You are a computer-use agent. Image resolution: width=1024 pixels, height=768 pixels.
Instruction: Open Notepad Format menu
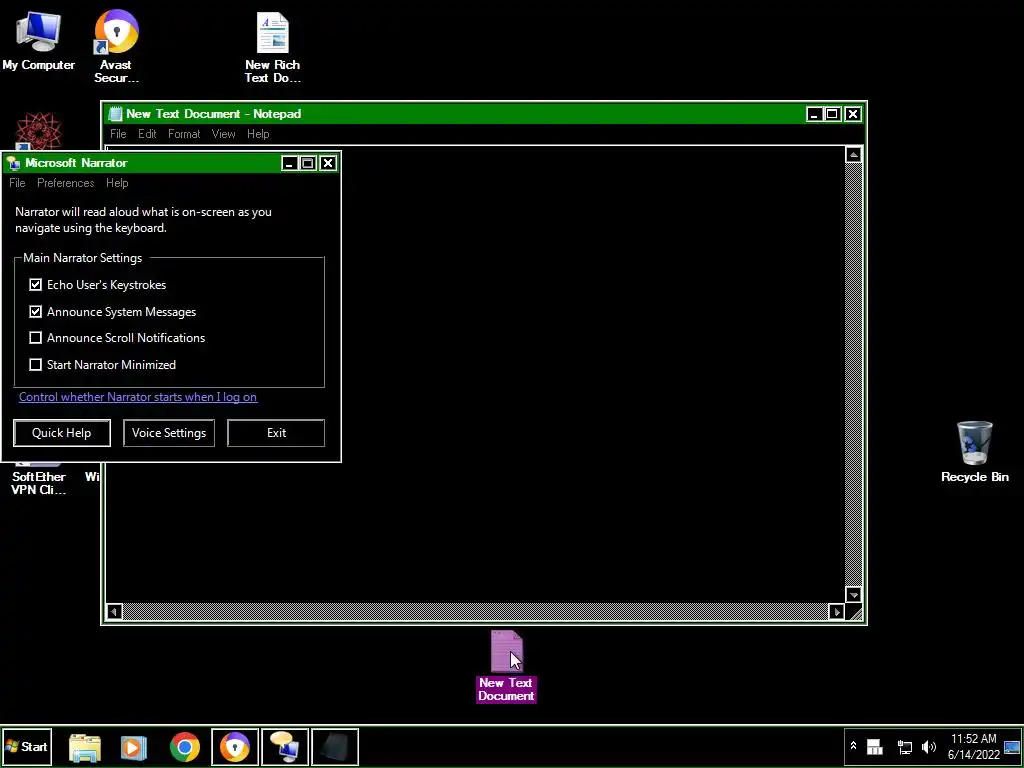click(184, 134)
